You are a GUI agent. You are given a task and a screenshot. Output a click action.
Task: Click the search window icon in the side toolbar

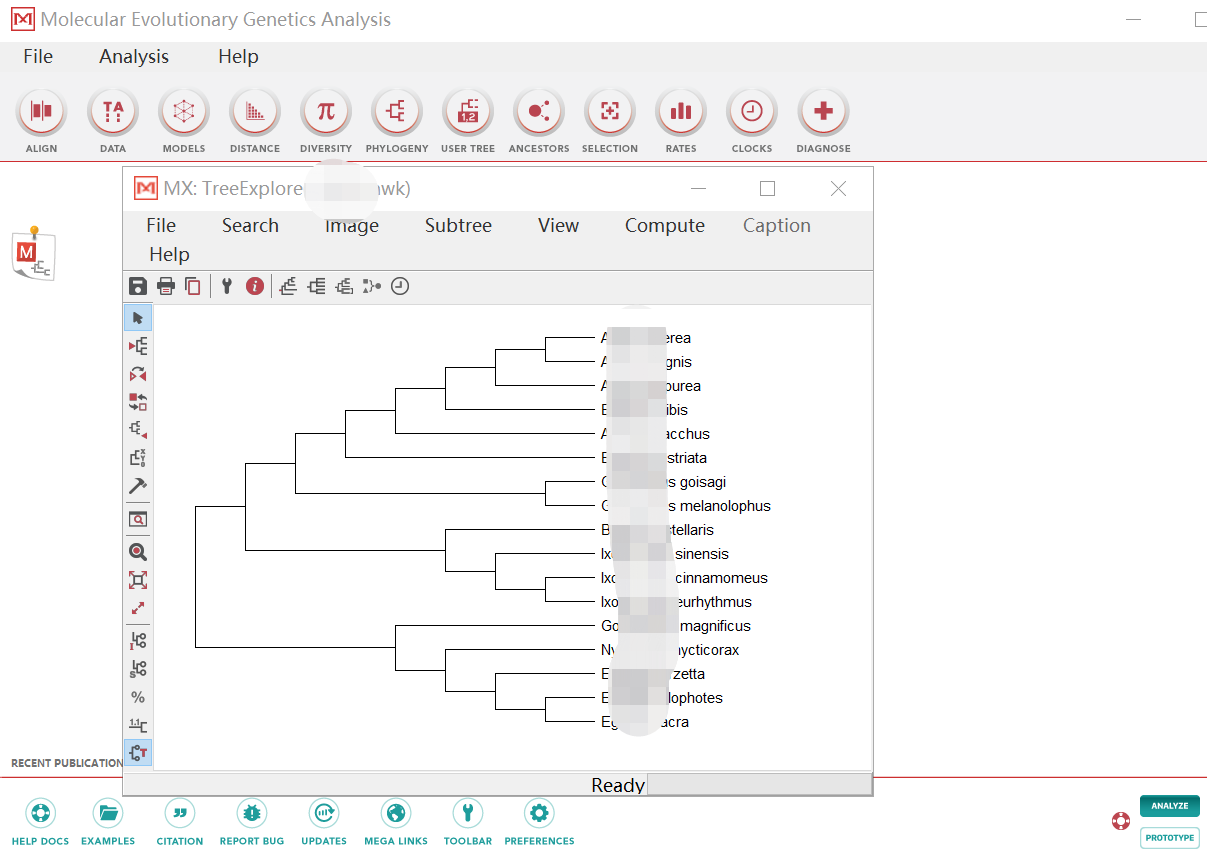pyautogui.click(x=138, y=519)
